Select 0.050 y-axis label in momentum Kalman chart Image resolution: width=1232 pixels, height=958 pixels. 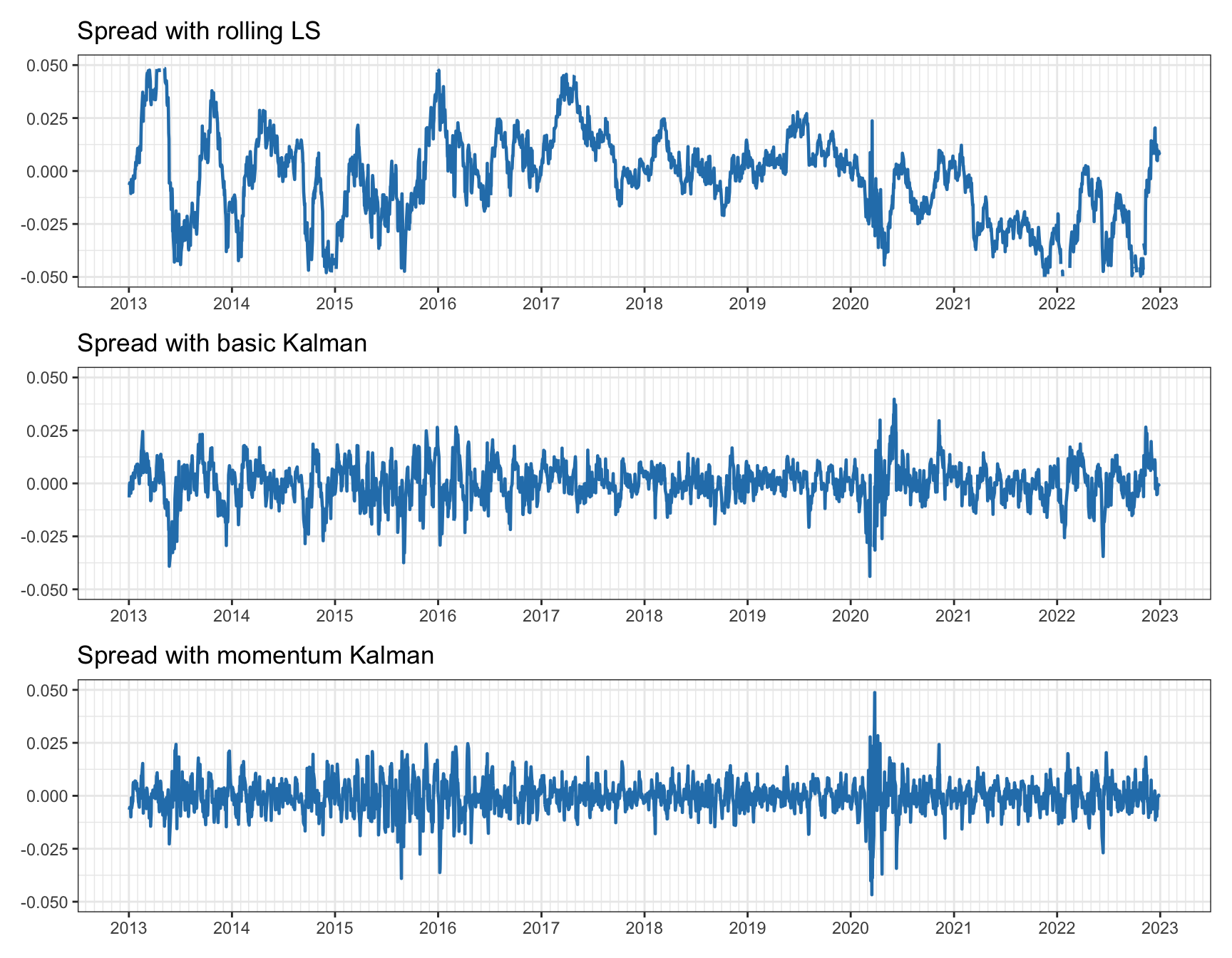pyautogui.click(x=47, y=690)
